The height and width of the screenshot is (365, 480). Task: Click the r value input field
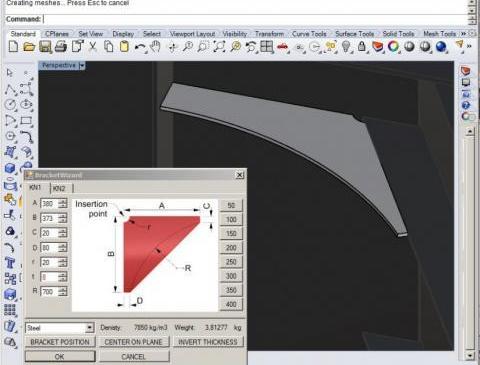[49, 262]
